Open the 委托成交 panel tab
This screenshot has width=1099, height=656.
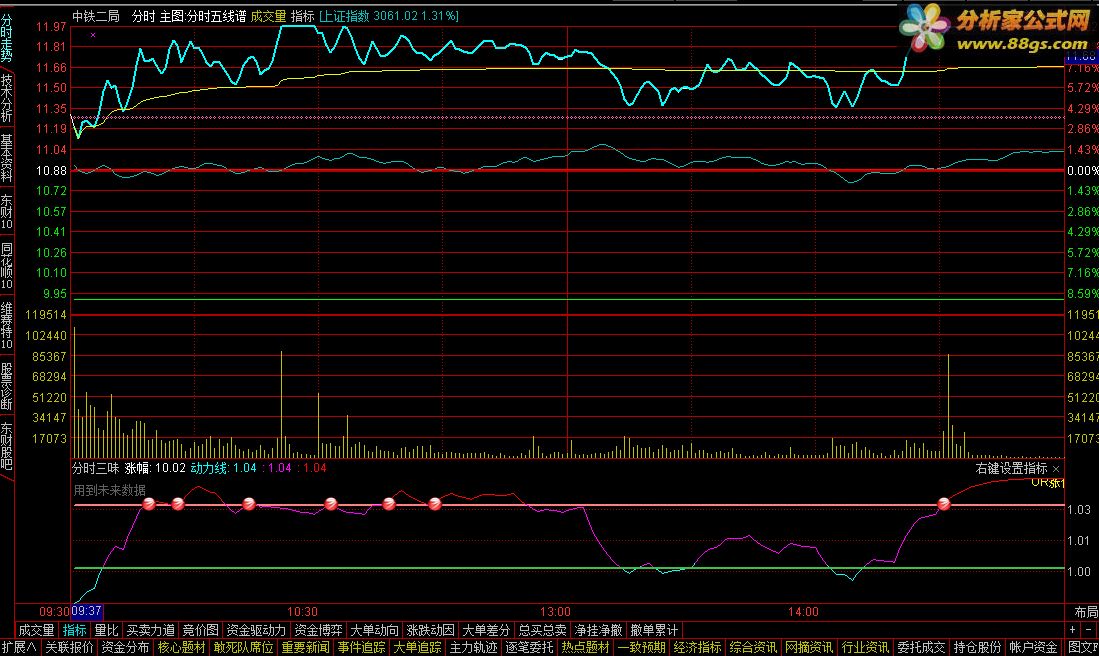click(922, 648)
